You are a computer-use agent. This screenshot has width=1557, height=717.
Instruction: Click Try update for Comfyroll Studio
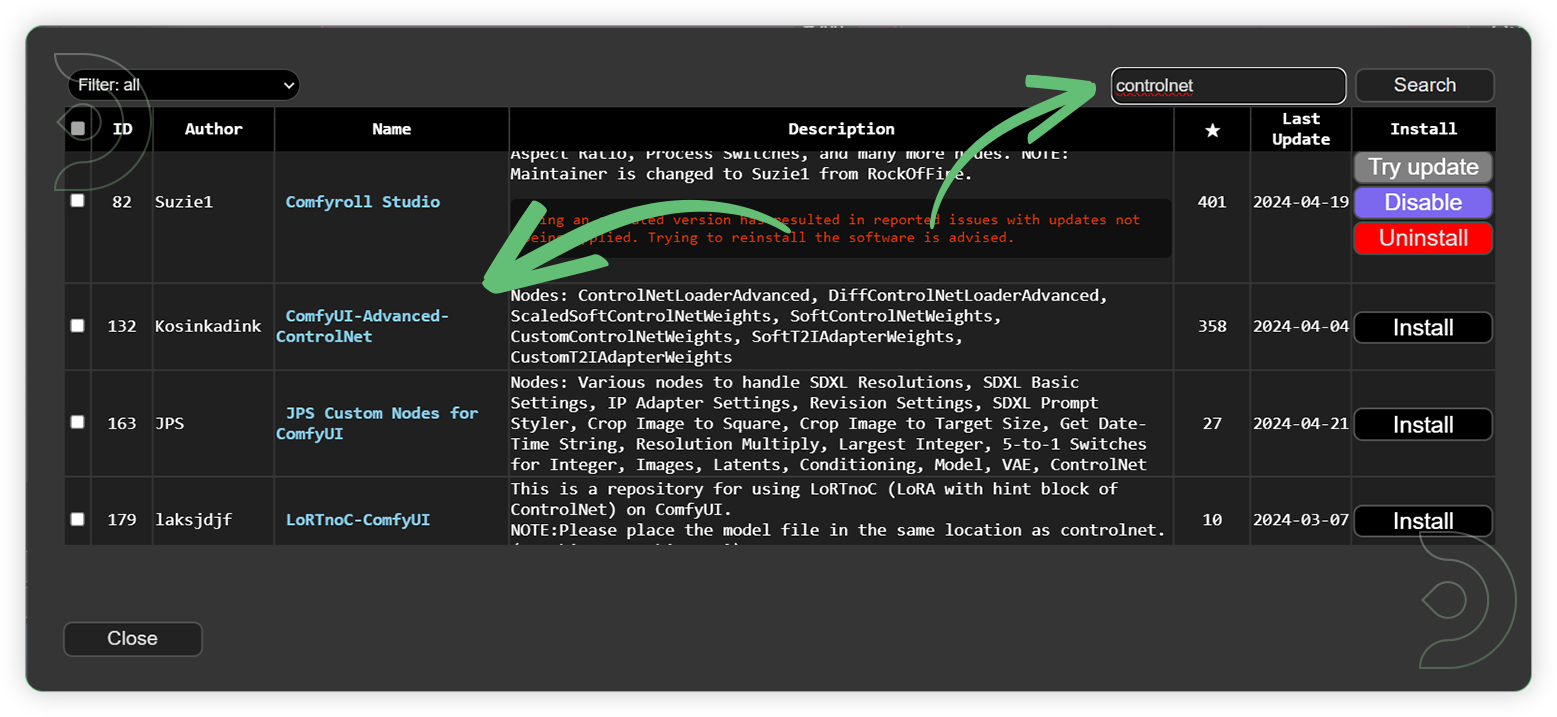1423,167
